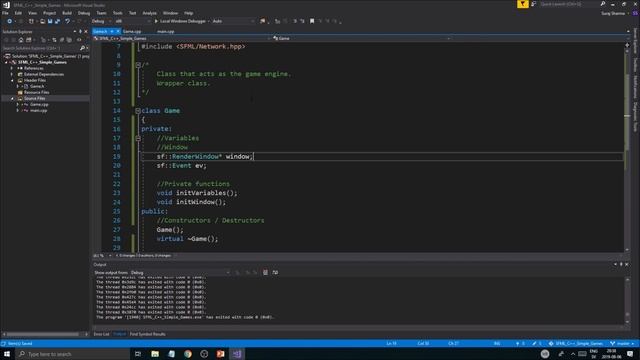Click repository name in status bar
Viewport: 640px width, 360px height.
click(576, 344)
